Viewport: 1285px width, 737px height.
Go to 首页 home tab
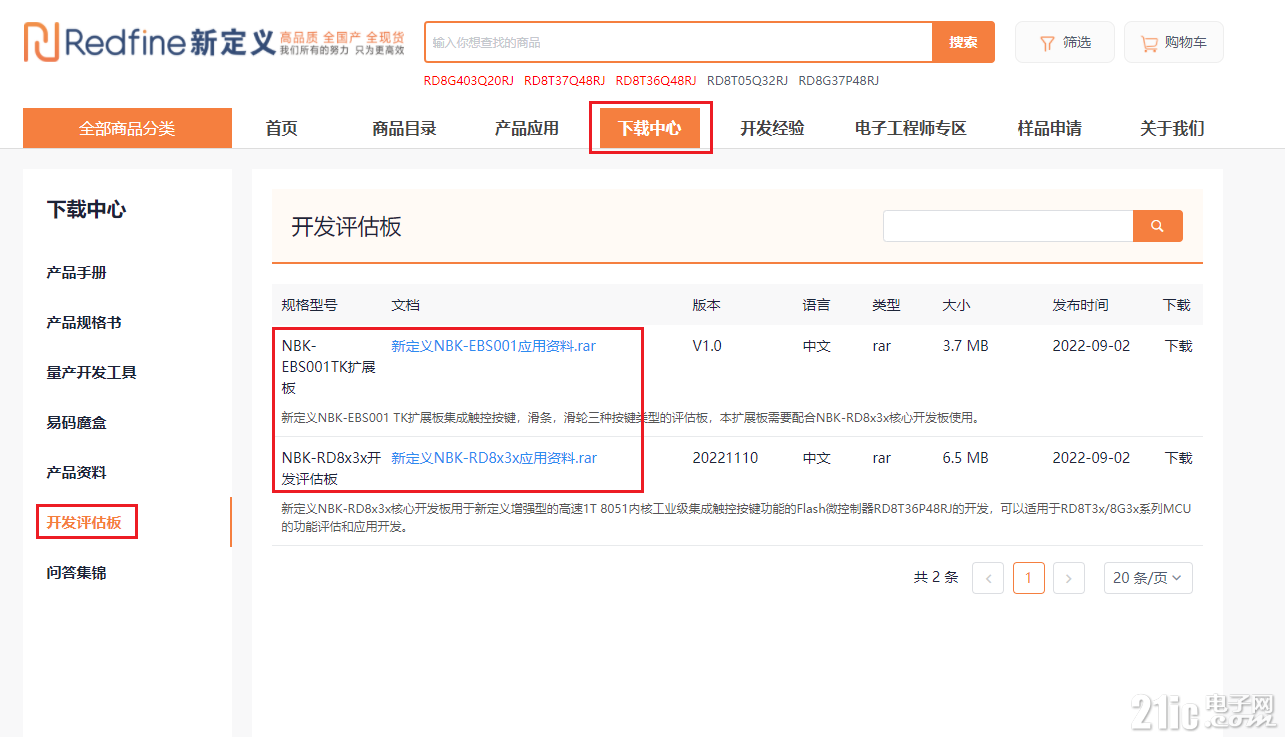[281, 128]
